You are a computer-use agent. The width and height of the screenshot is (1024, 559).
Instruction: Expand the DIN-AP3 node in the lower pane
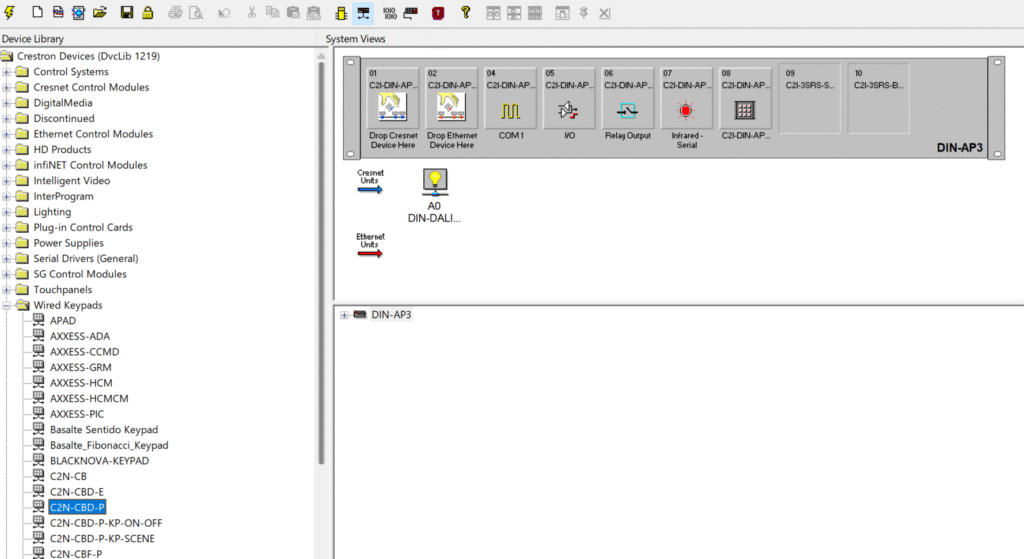(344, 315)
